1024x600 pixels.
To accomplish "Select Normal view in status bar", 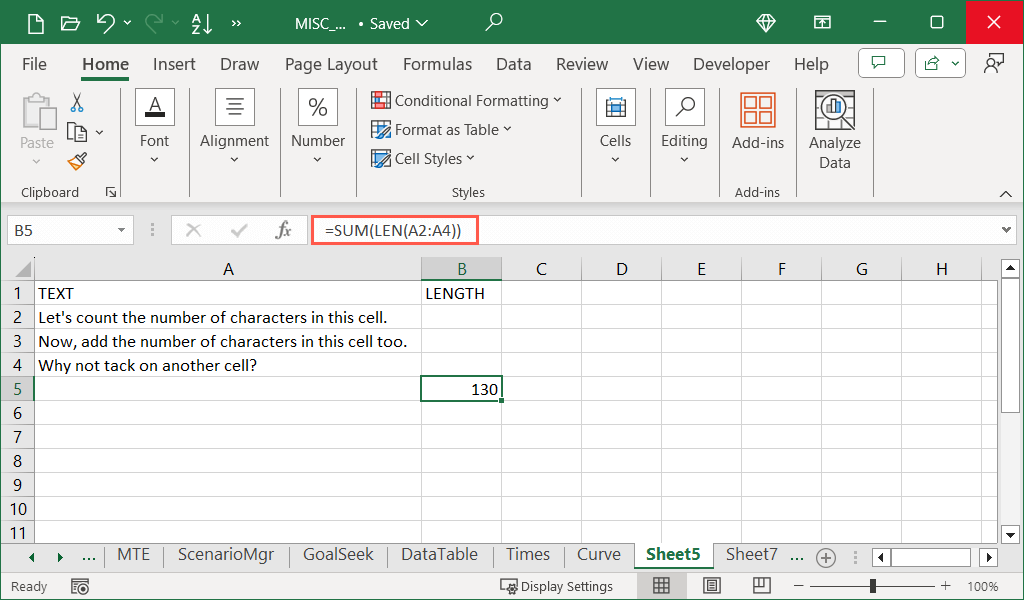I will pyautogui.click(x=661, y=586).
